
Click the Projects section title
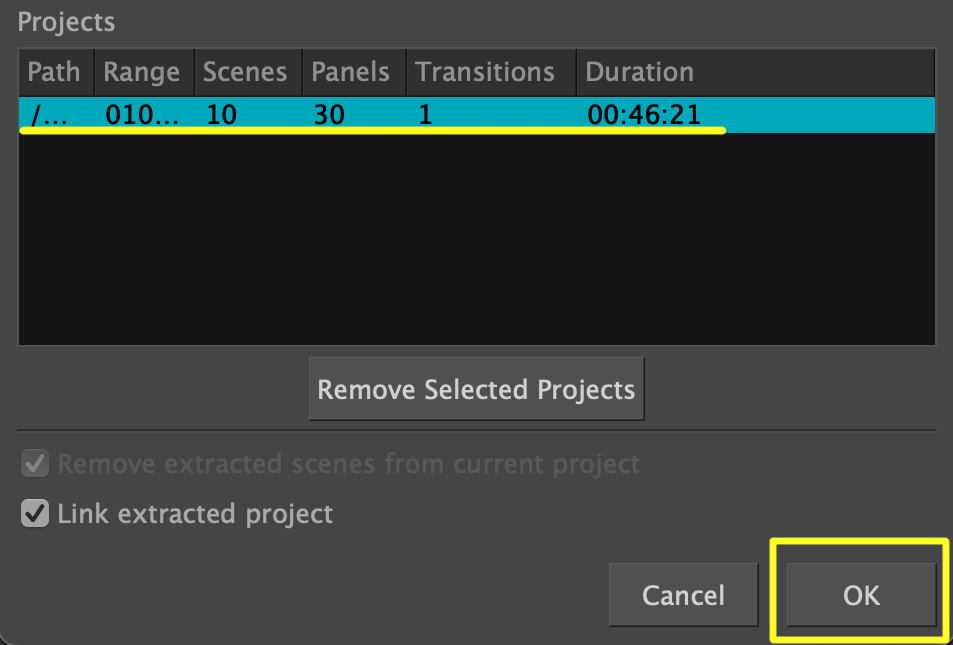coord(66,21)
